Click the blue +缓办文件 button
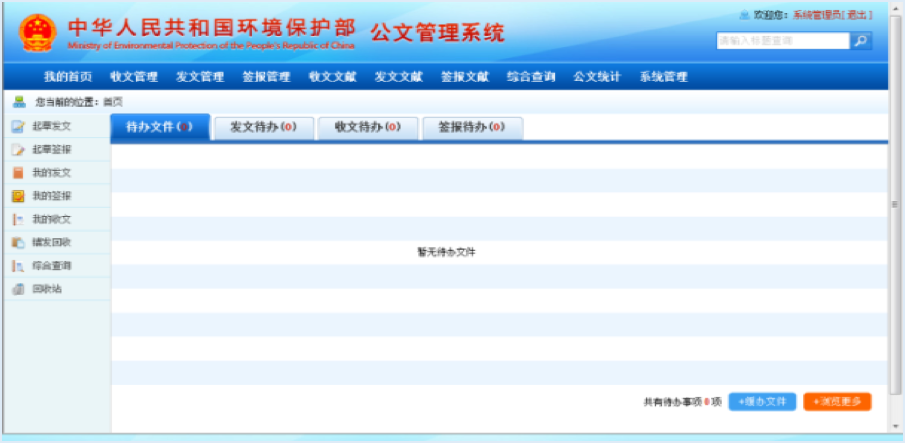Screen dimensions: 905x443 click(762, 402)
